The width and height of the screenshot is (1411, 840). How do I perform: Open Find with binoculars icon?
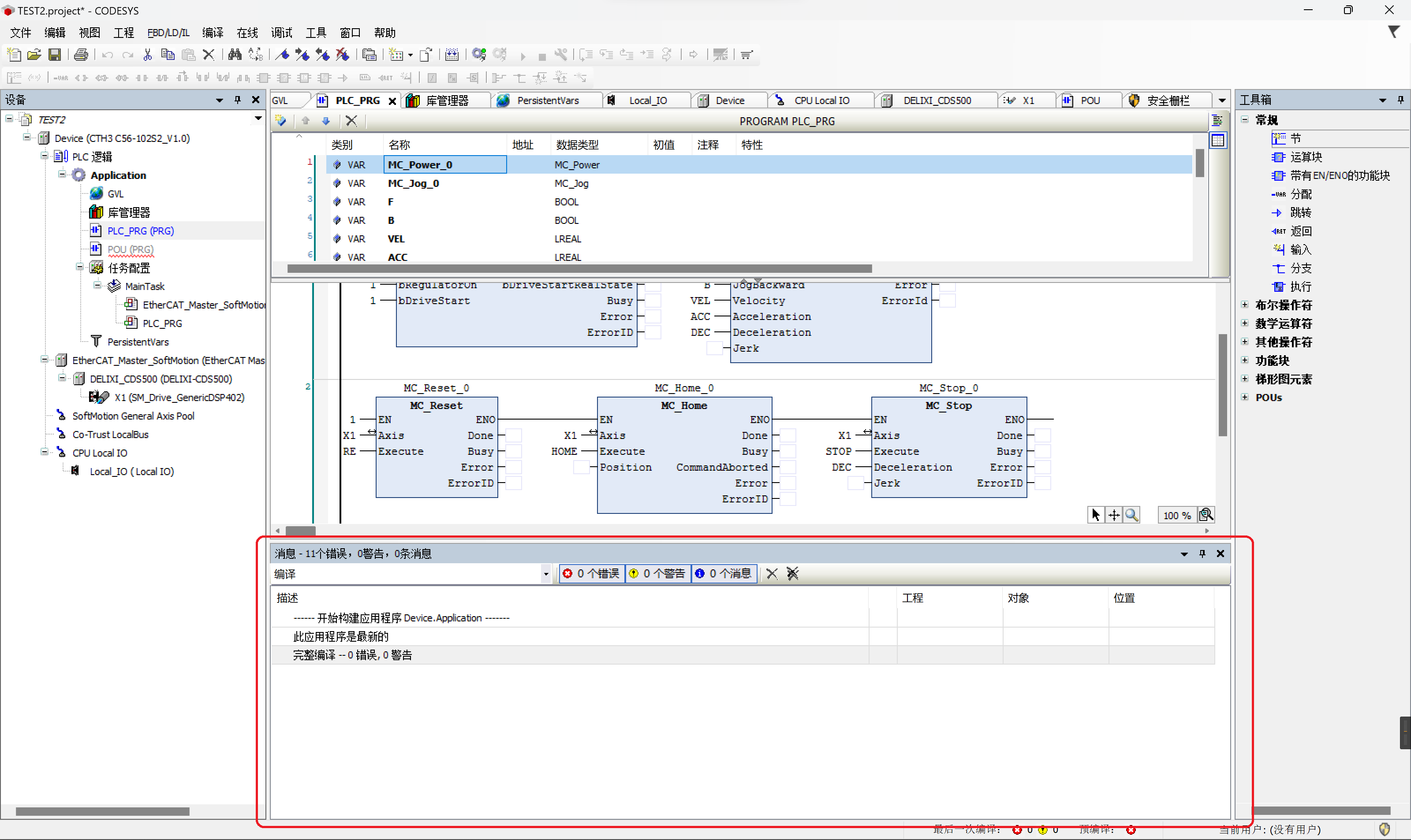tap(235, 55)
